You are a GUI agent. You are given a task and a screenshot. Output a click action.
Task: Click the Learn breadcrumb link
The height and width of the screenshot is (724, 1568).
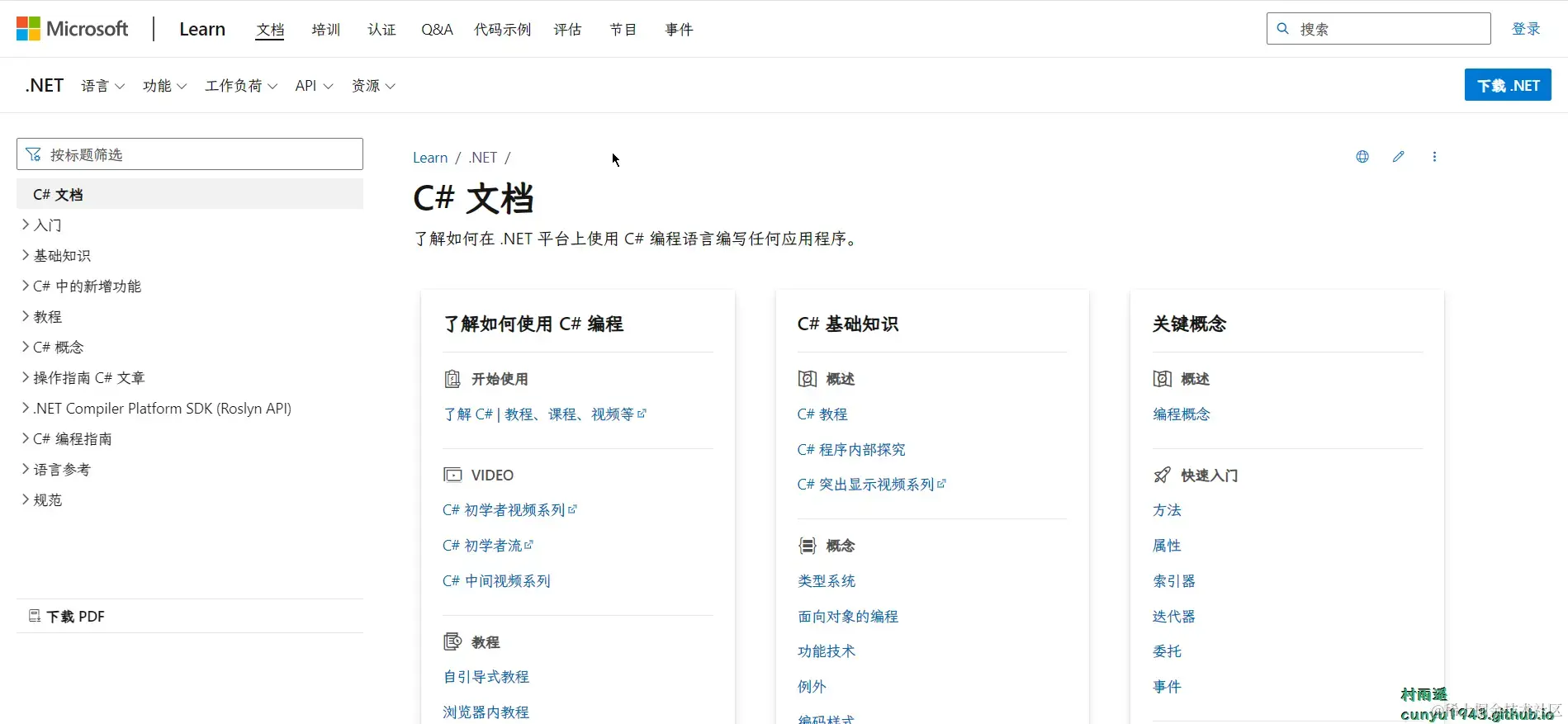coord(430,158)
